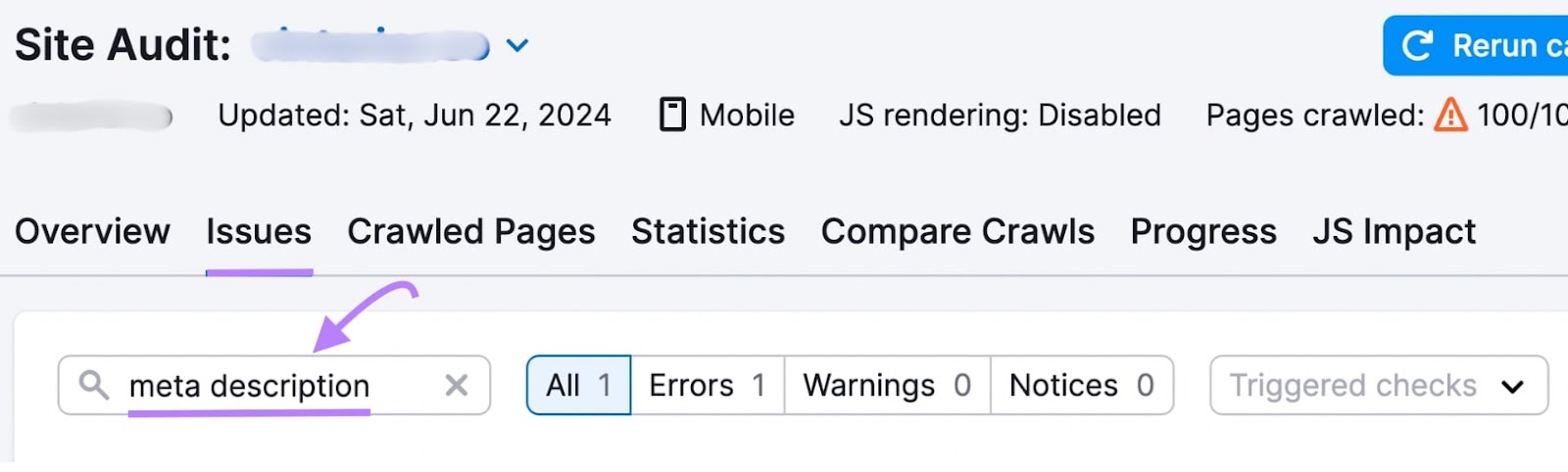Open the Triggered checks dropdown

pos(1379,385)
